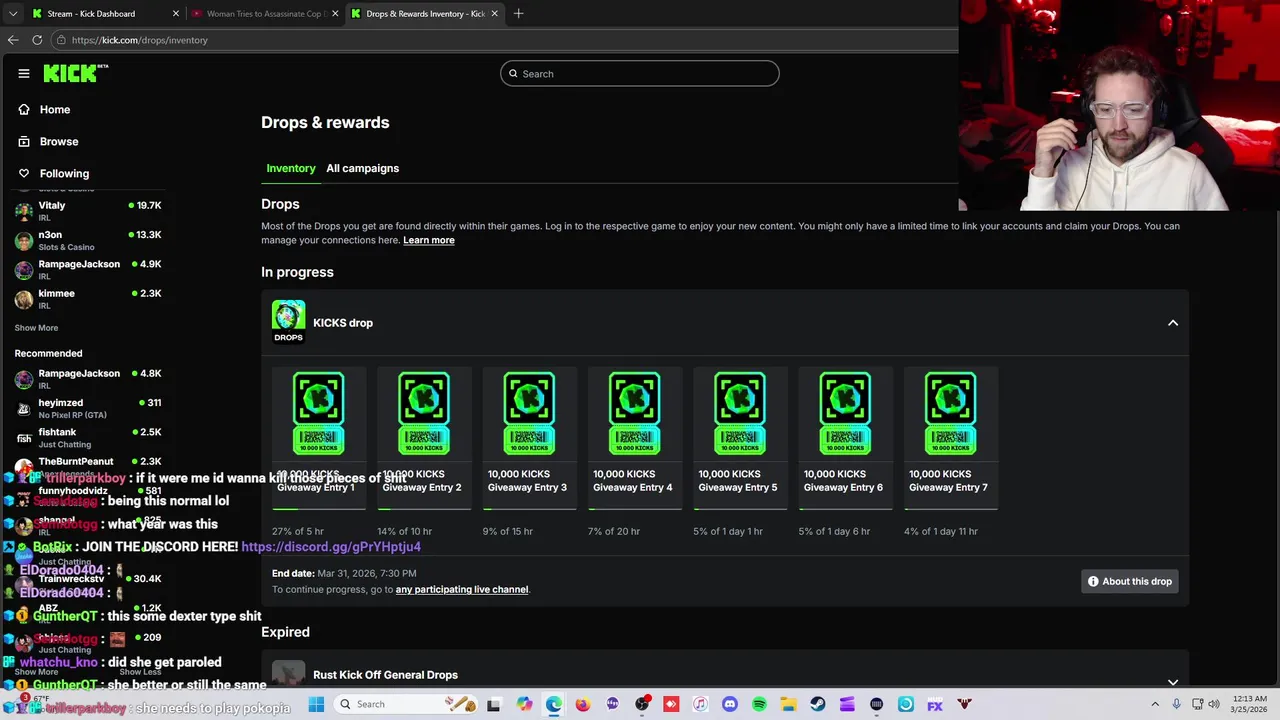The width and height of the screenshot is (1280, 720).
Task: Open any participating live channel link
Action: (x=462, y=589)
